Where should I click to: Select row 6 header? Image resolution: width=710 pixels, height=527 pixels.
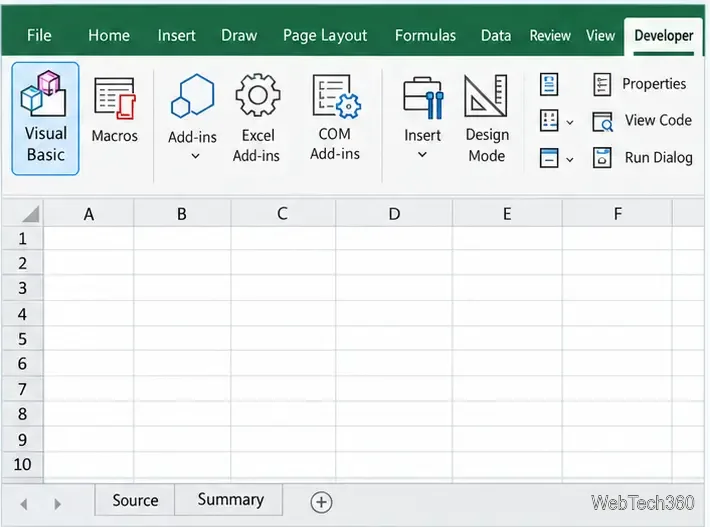tap(22, 363)
